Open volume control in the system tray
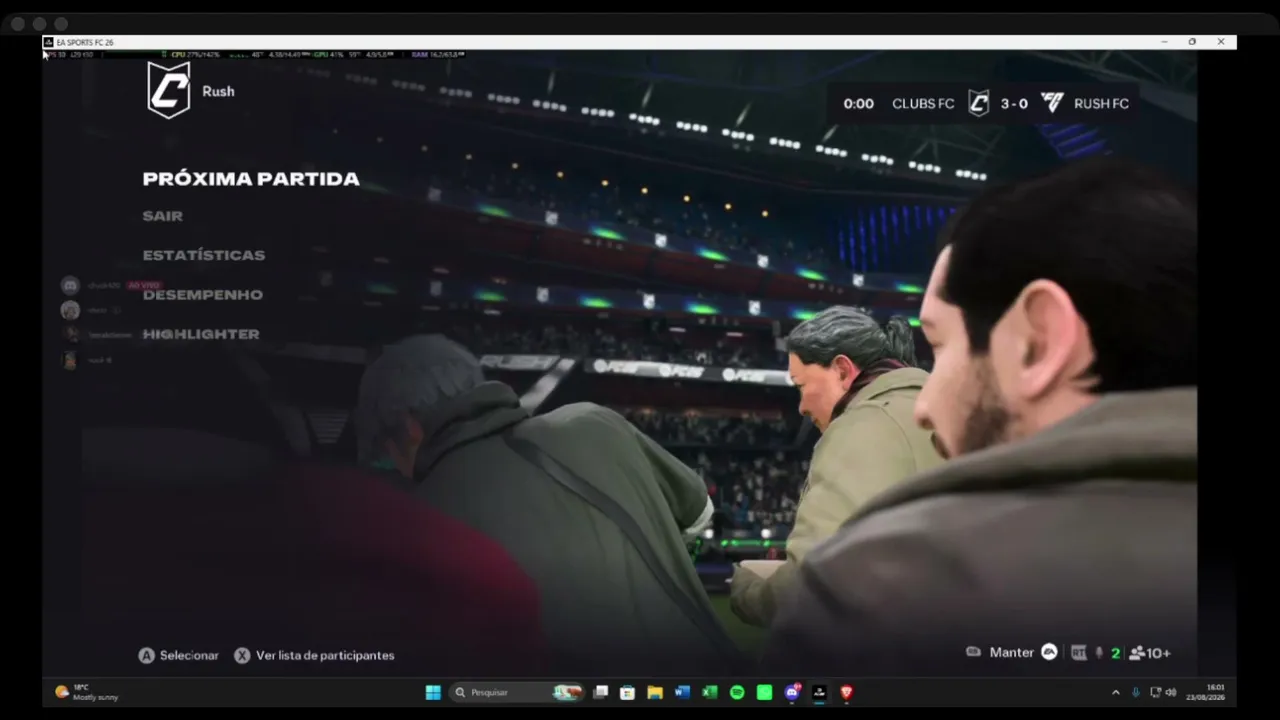The height and width of the screenshot is (720, 1280). tap(1170, 692)
